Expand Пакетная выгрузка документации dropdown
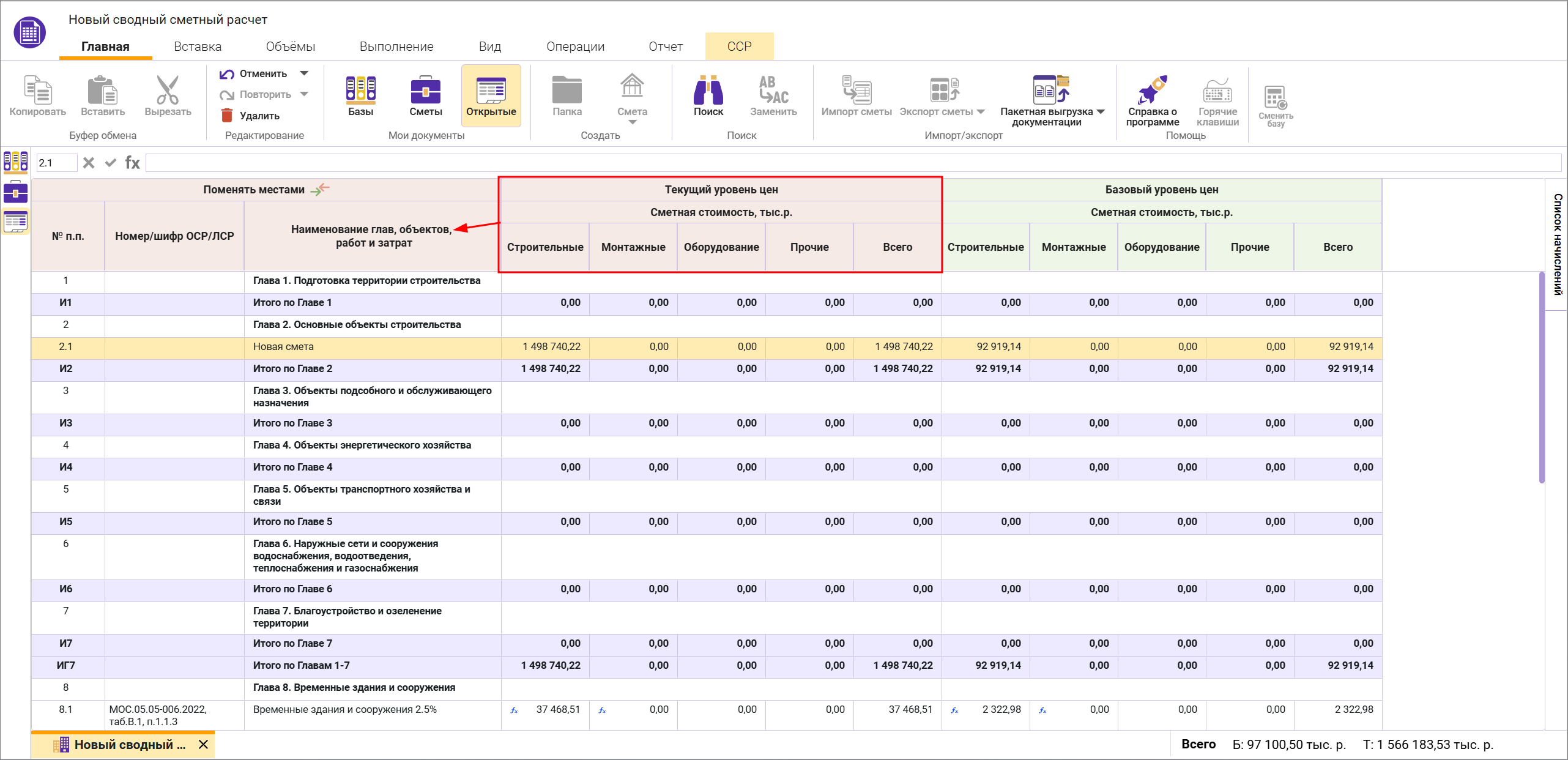Screen dimensions: 1568x760 (x=1101, y=111)
